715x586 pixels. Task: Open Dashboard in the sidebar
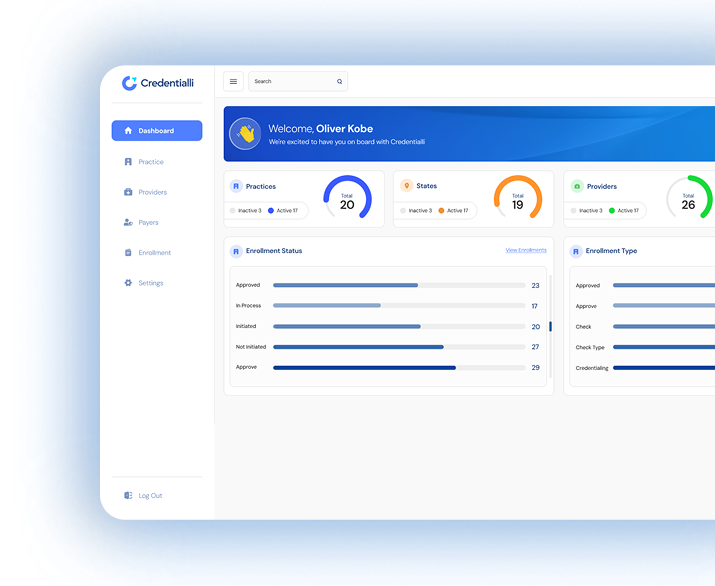click(157, 131)
